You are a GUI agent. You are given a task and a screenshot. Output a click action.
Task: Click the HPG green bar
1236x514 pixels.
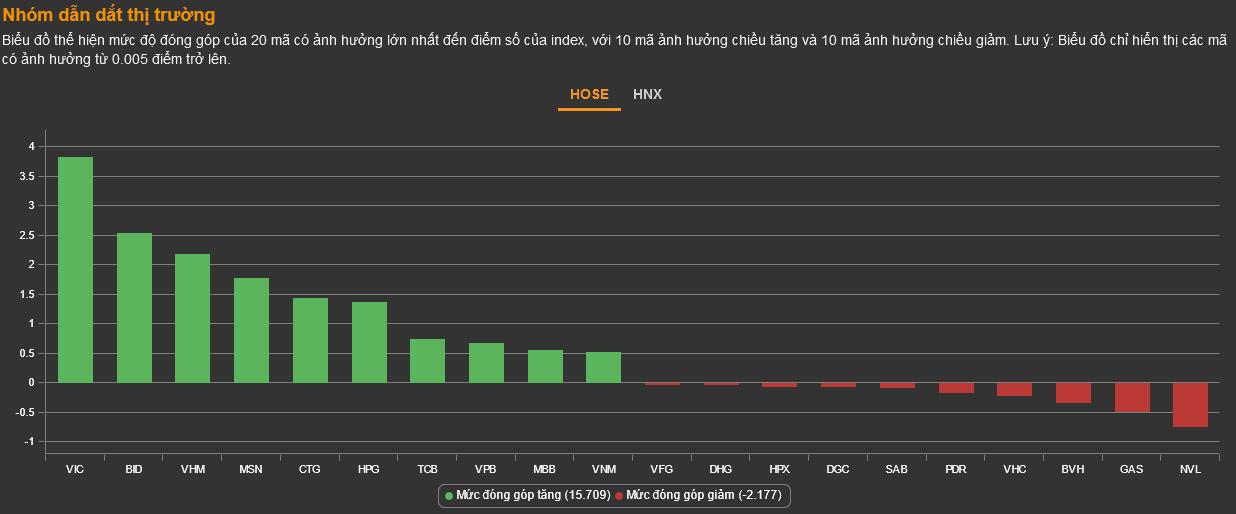tap(369, 342)
